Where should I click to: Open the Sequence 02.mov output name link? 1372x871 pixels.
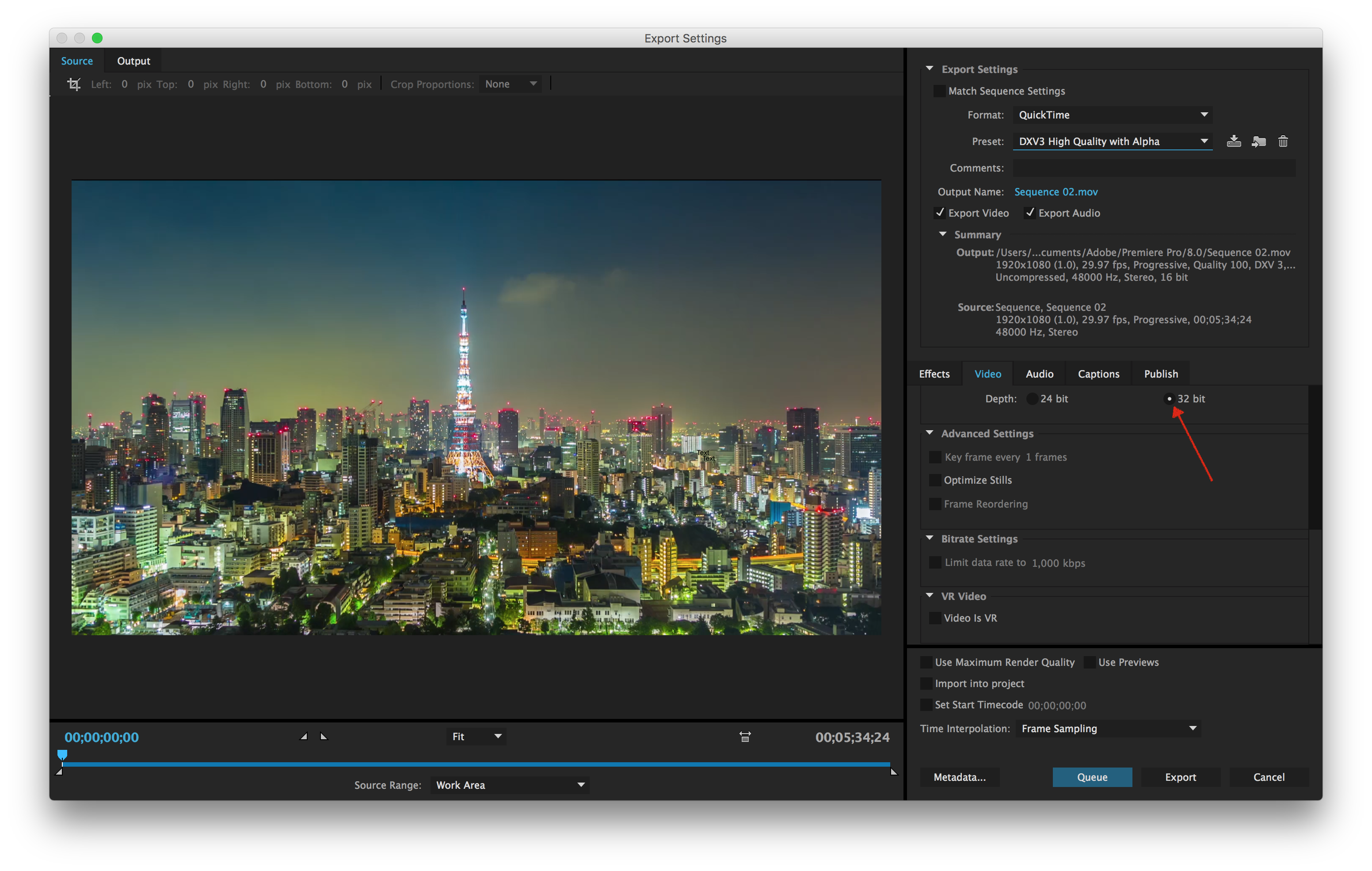1056,192
